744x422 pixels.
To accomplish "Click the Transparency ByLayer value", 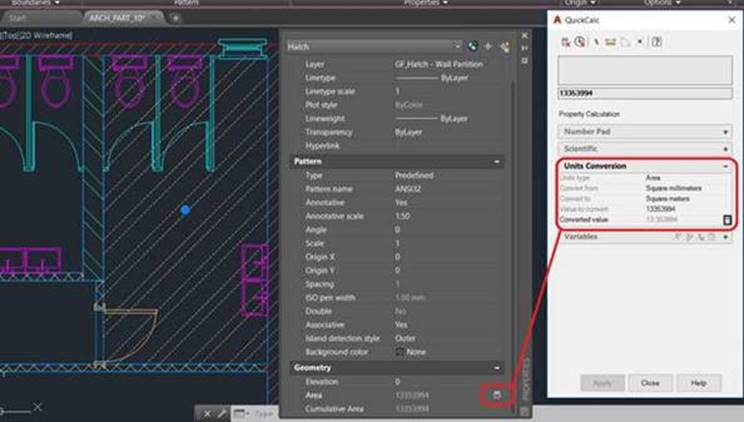I will [x=409, y=132].
